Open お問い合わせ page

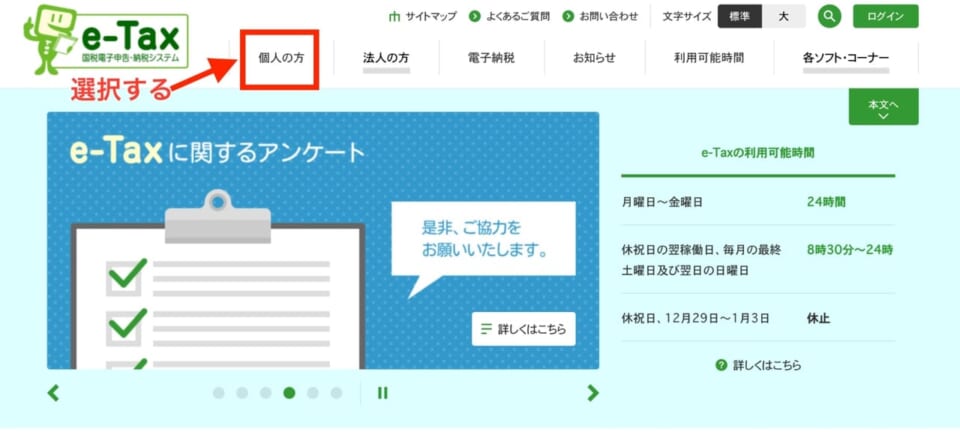pos(600,17)
